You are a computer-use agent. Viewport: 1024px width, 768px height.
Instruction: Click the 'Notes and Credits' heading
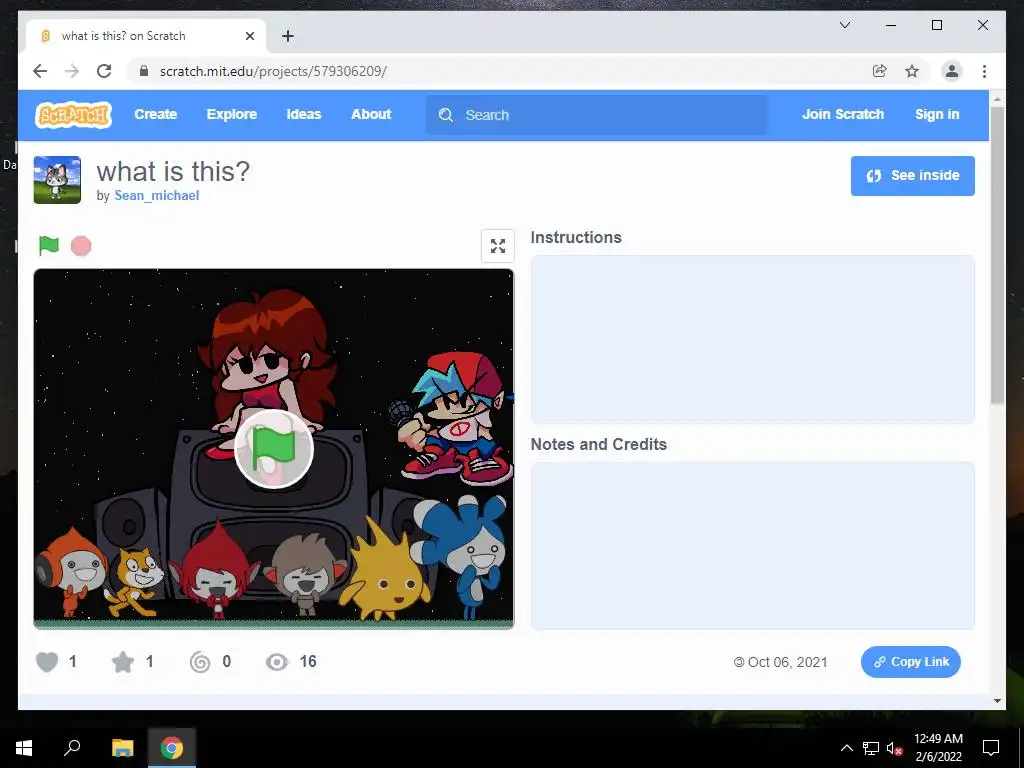pyautogui.click(x=599, y=444)
